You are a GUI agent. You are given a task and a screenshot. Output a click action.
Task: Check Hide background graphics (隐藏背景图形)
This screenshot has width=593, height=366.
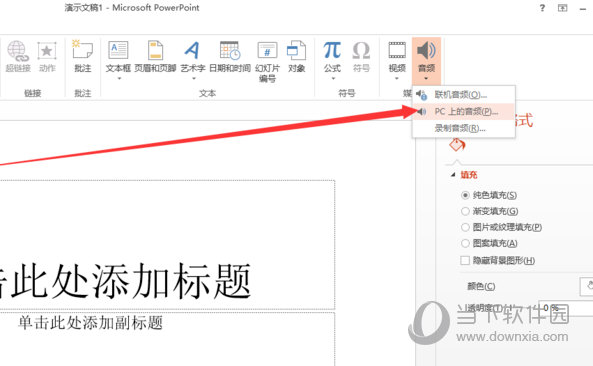coord(465,260)
